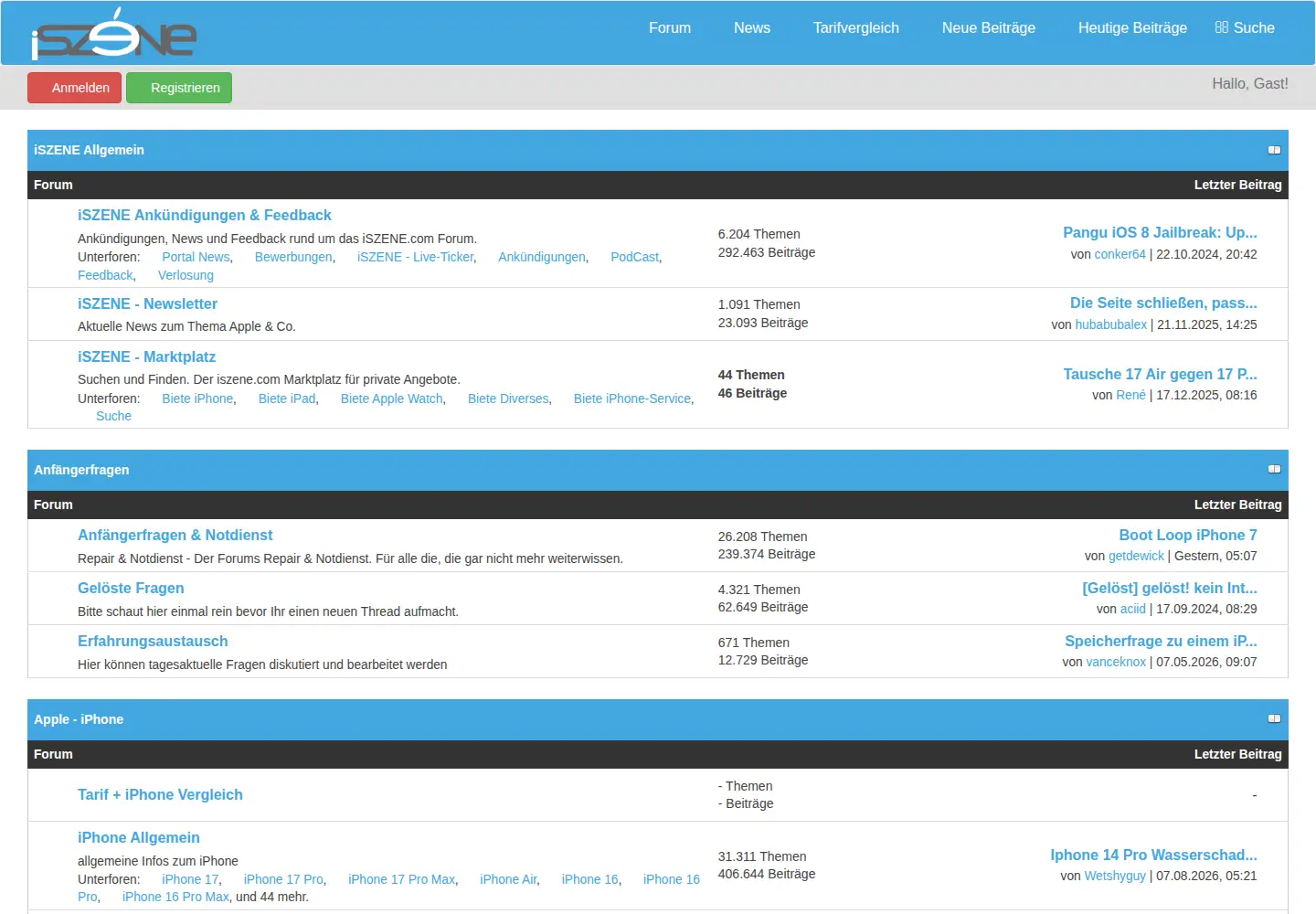Open the Verlosung subforum
This screenshot has width=1316, height=914.
186,275
